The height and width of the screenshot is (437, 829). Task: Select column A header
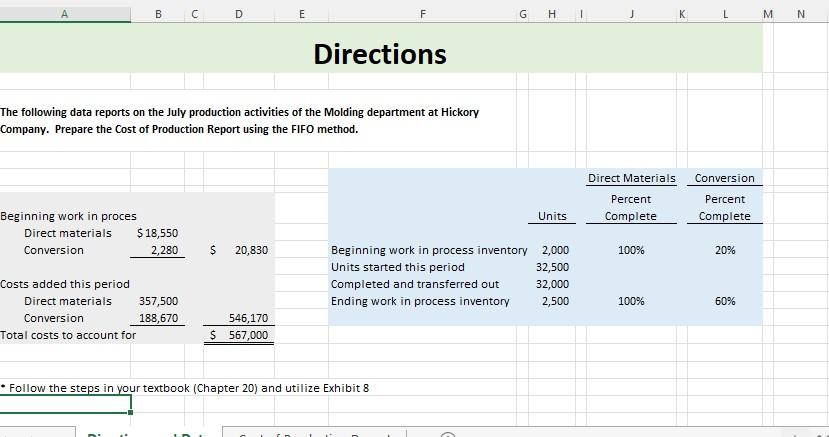[x=65, y=15]
